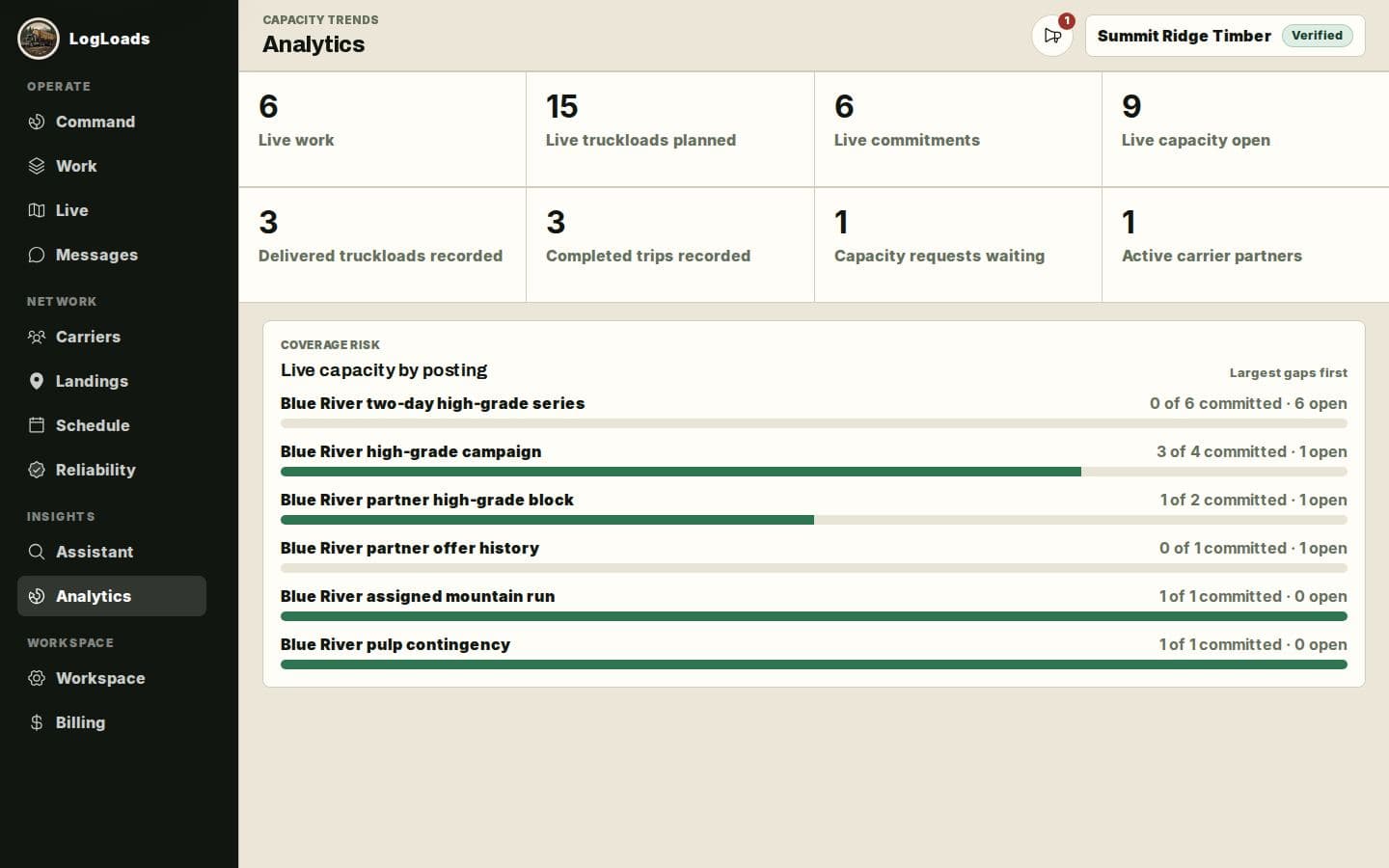The width and height of the screenshot is (1389, 868).
Task: Open the Assistant page
Action: coord(112,552)
